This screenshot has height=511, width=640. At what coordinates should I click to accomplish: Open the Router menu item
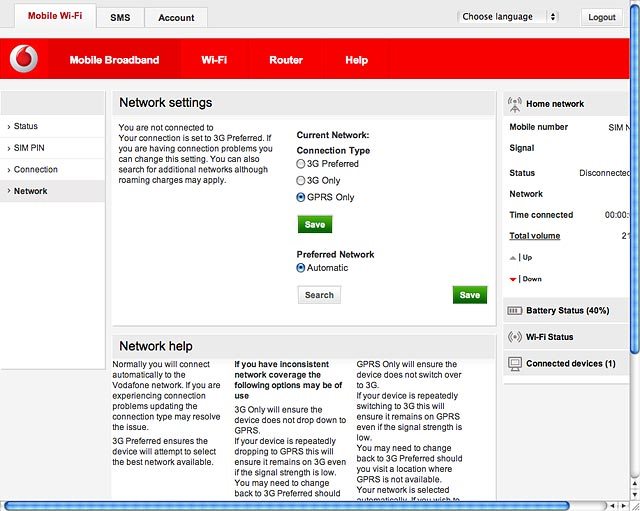coord(286,60)
